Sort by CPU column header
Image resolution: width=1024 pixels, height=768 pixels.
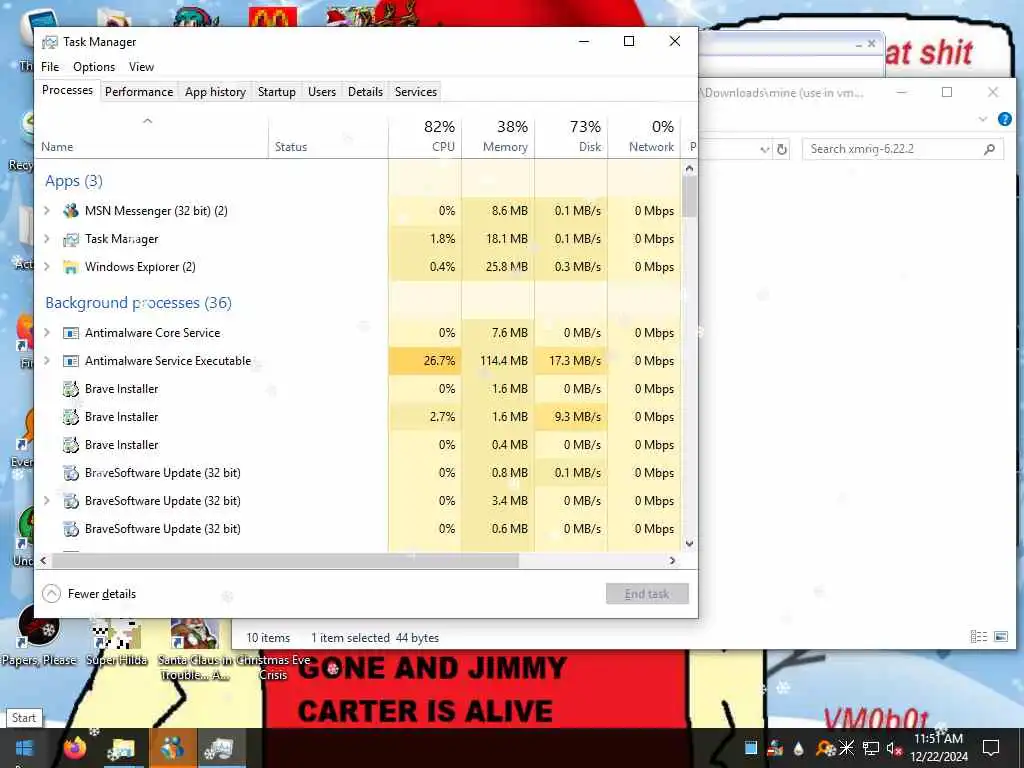pos(425,136)
